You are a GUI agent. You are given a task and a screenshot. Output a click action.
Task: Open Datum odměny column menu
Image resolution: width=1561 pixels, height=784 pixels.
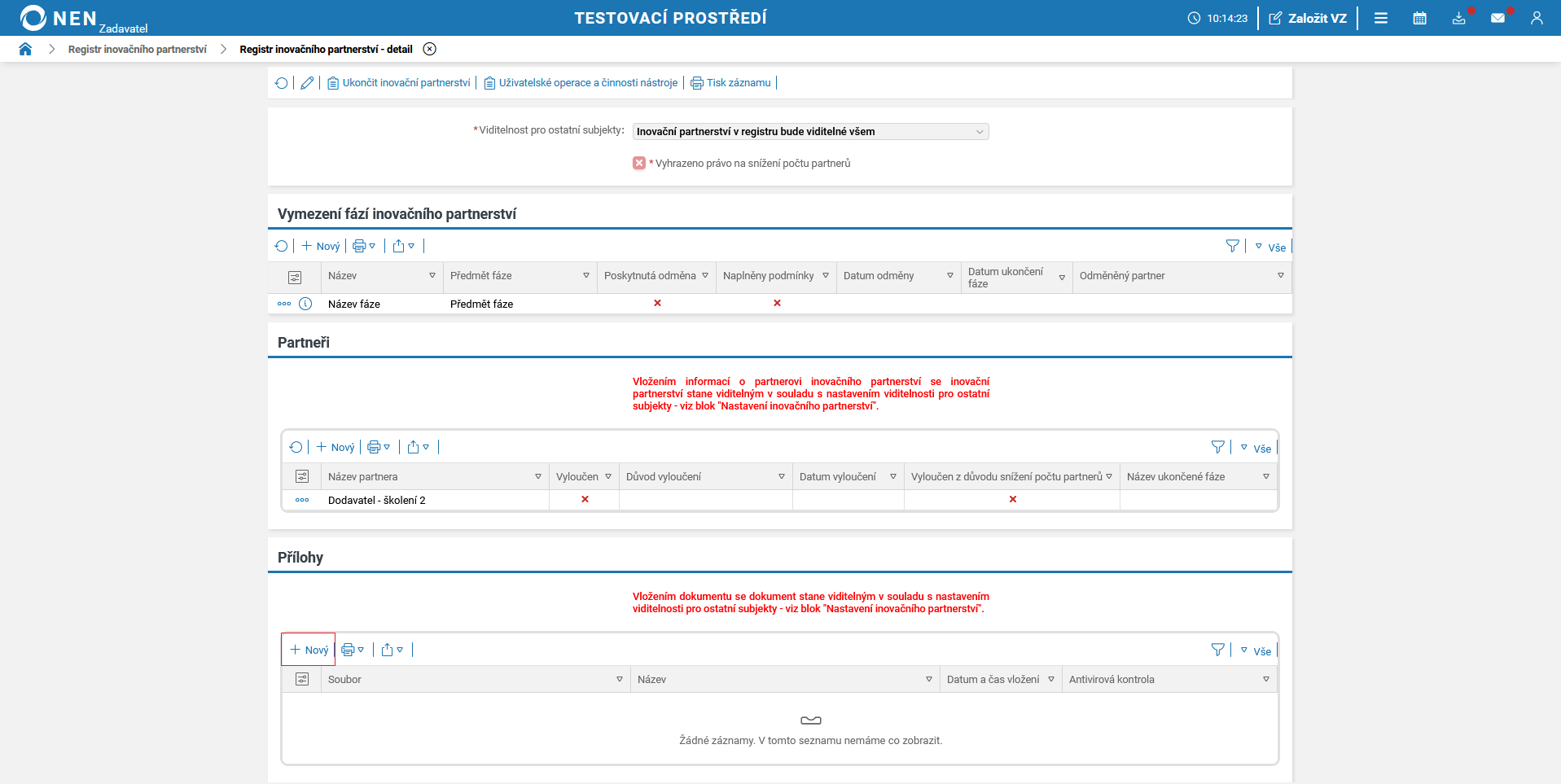(x=950, y=276)
